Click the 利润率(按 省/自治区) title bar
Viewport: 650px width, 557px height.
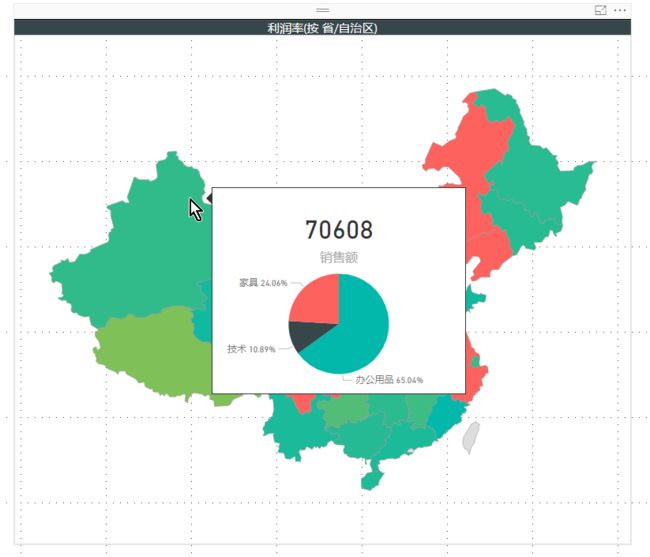(x=323, y=27)
